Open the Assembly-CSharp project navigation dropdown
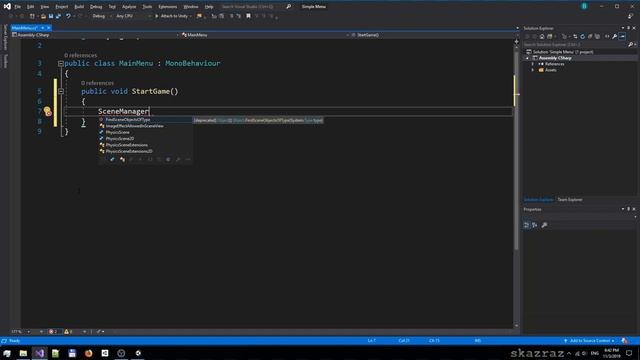Image resolution: width=640 pixels, height=360 pixels. click(96, 35)
